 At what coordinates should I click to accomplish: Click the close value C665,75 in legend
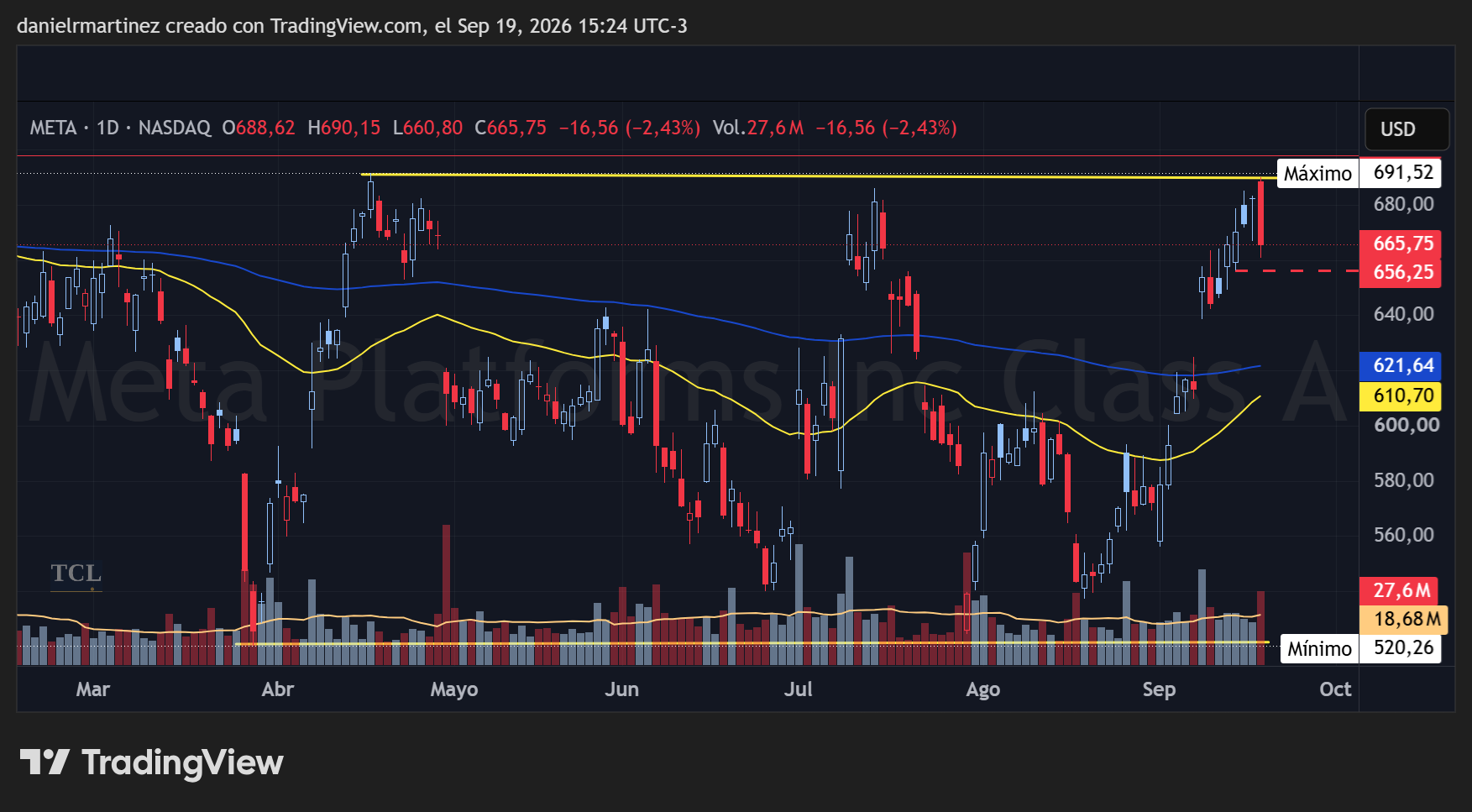pos(511,128)
